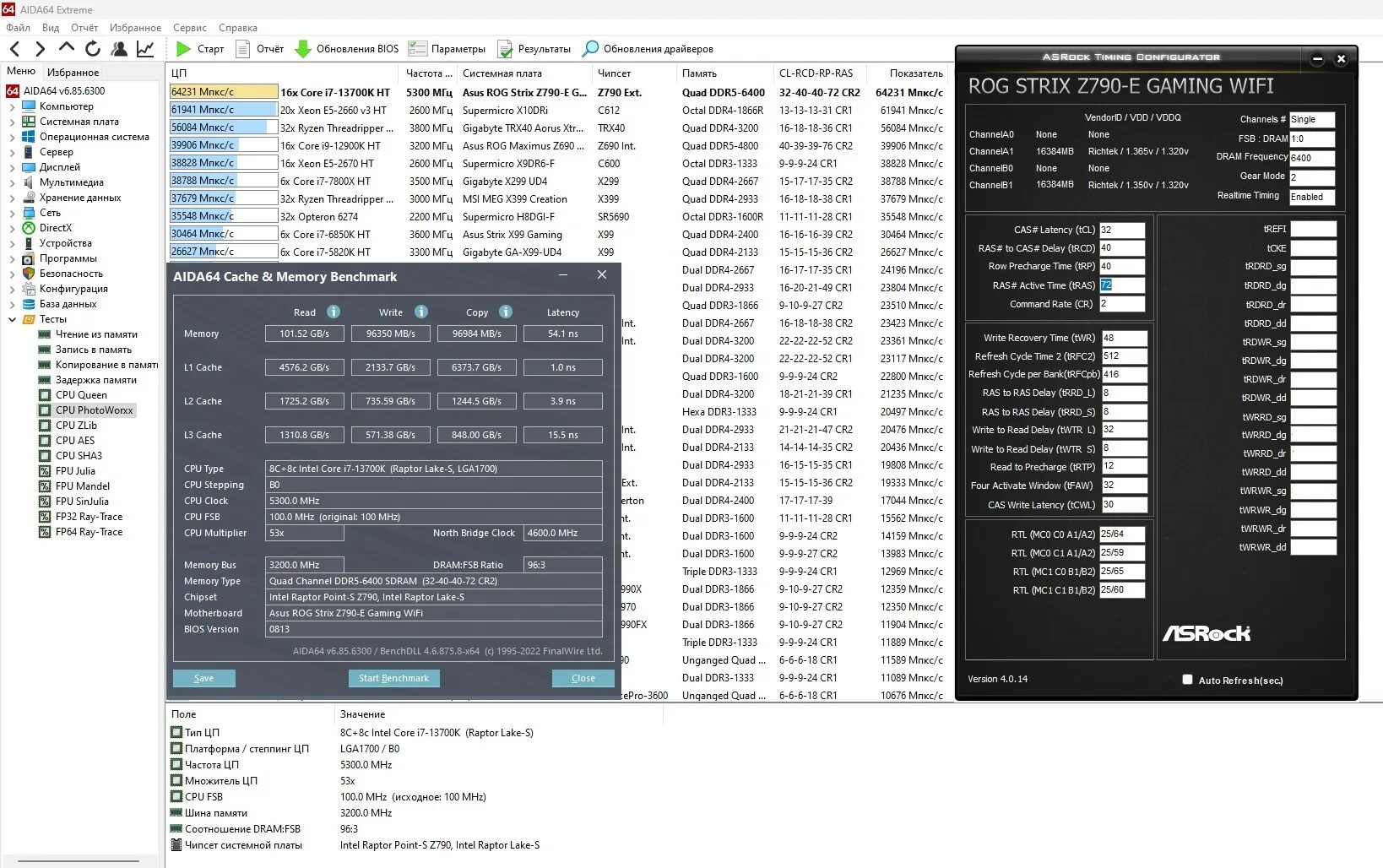Open the Параметры settings toolbar icon

point(417,49)
